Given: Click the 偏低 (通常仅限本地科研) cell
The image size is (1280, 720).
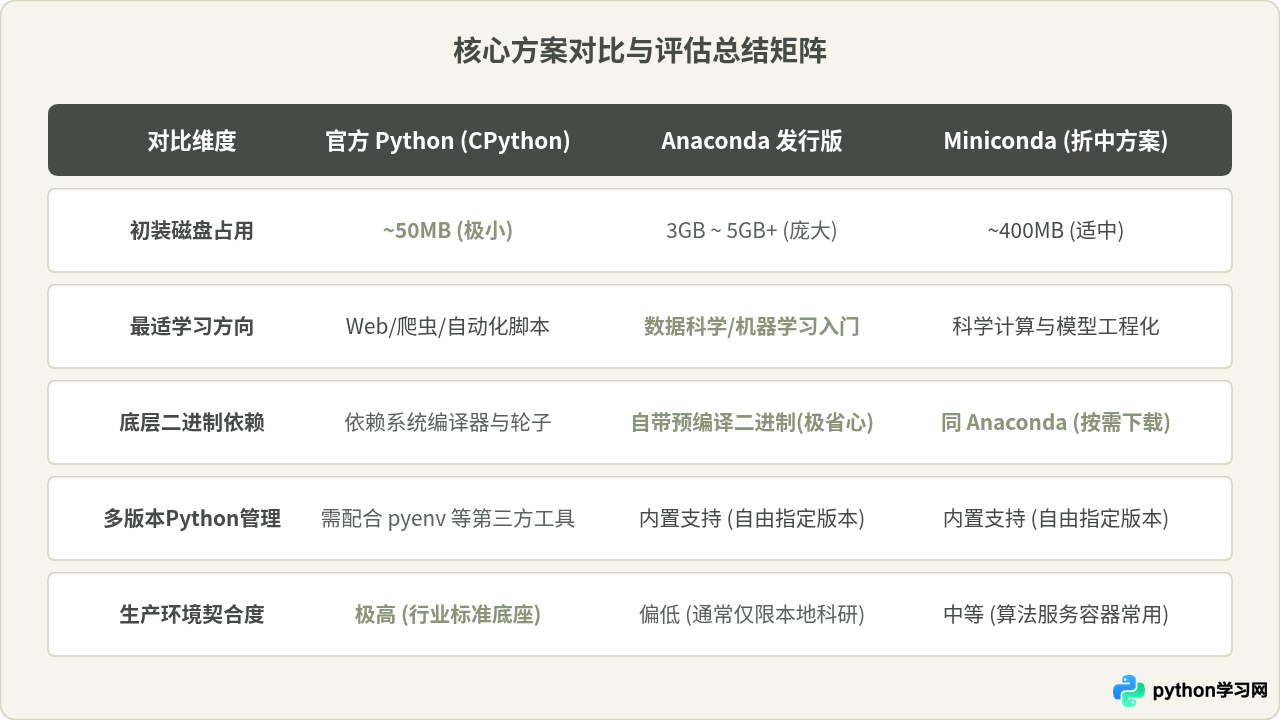Looking at the screenshot, I should (x=752, y=615).
